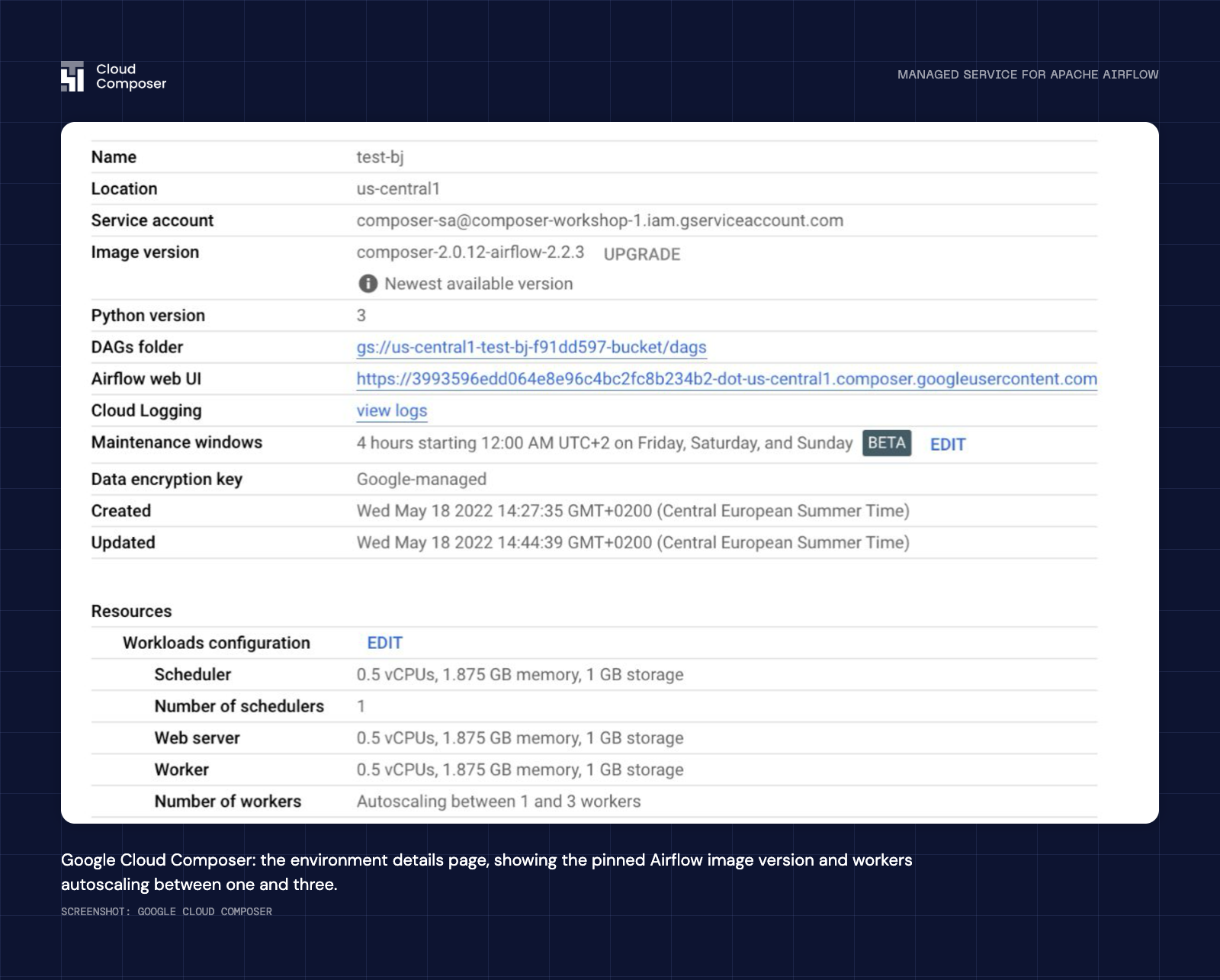Screen dimensions: 1220x980
Task: Select the Worker resource specification
Action: point(520,770)
